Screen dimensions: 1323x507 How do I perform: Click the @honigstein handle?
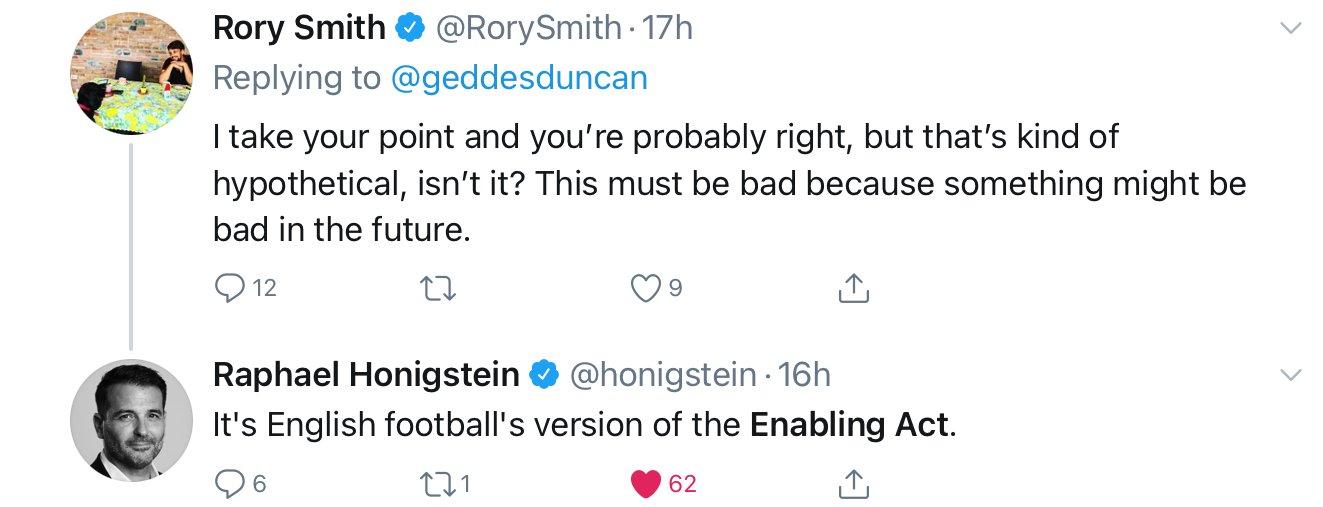click(x=662, y=375)
